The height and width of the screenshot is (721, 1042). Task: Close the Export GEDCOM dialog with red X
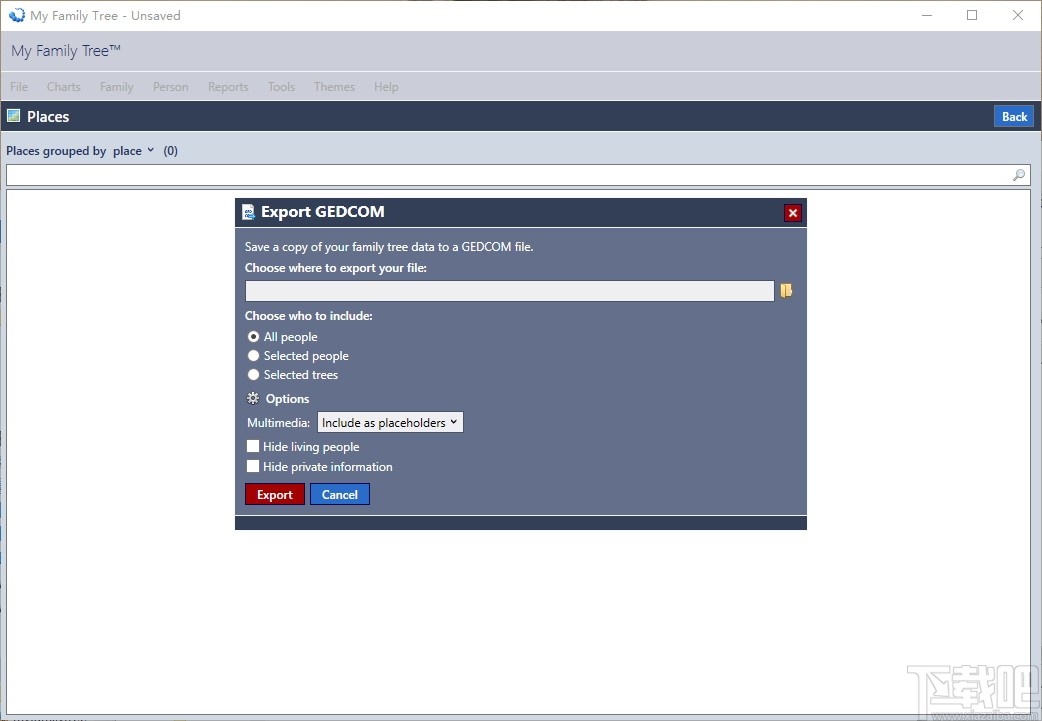(792, 213)
